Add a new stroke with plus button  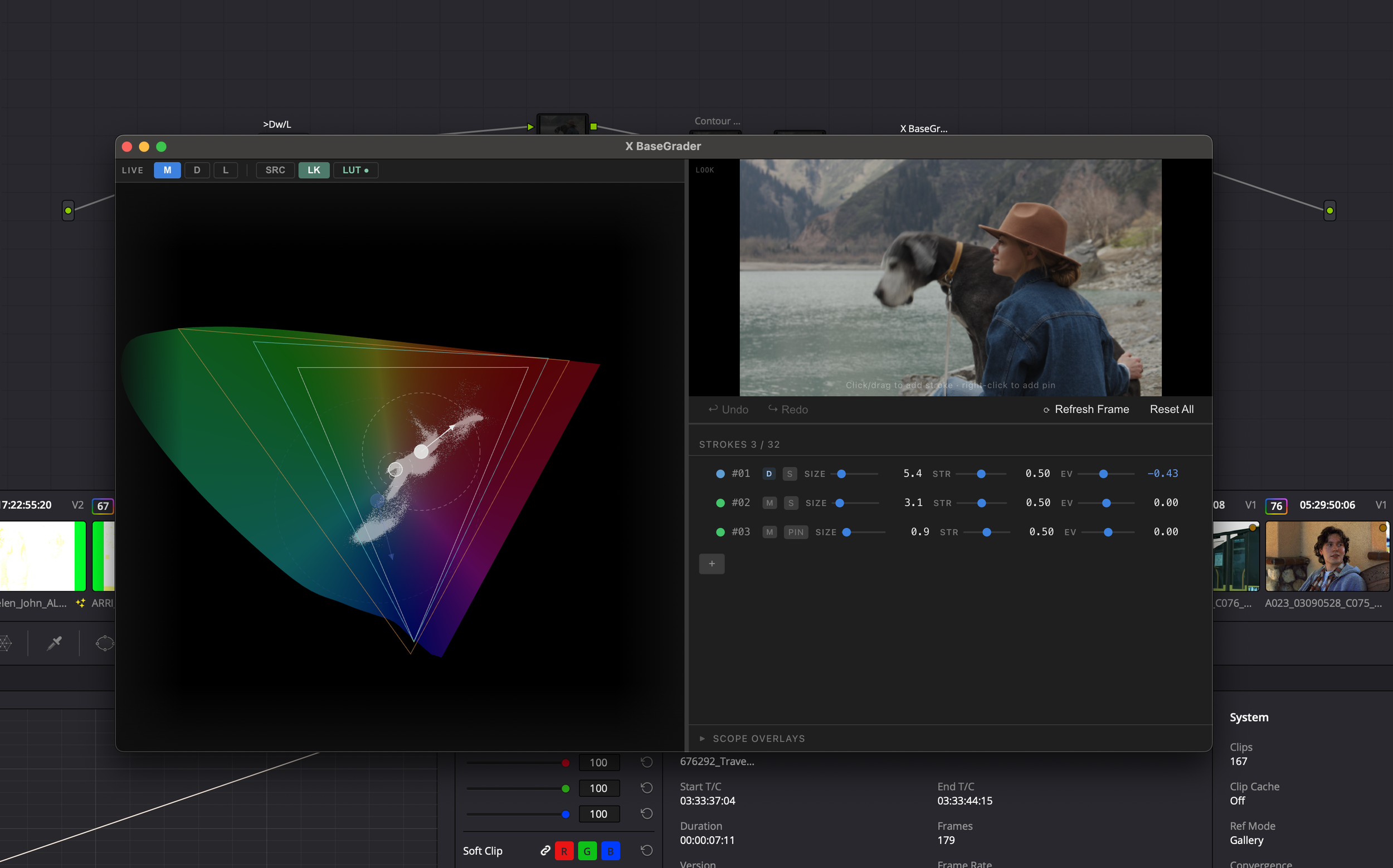pos(712,564)
